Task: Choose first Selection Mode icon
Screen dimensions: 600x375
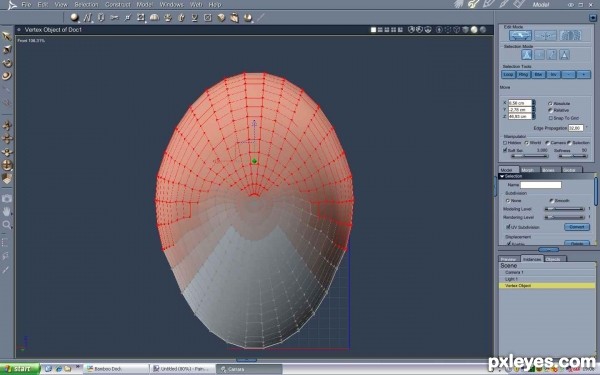Action: (527, 55)
